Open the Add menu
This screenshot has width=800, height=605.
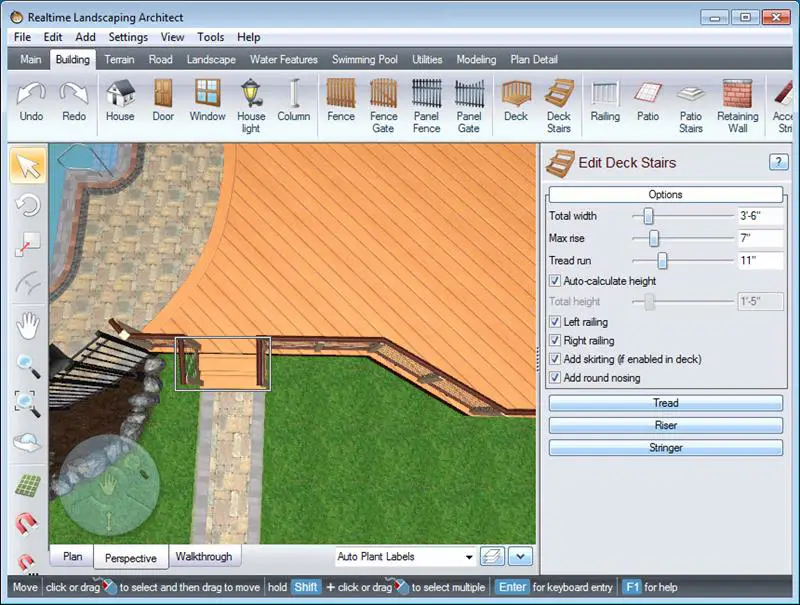[x=85, y=37]
